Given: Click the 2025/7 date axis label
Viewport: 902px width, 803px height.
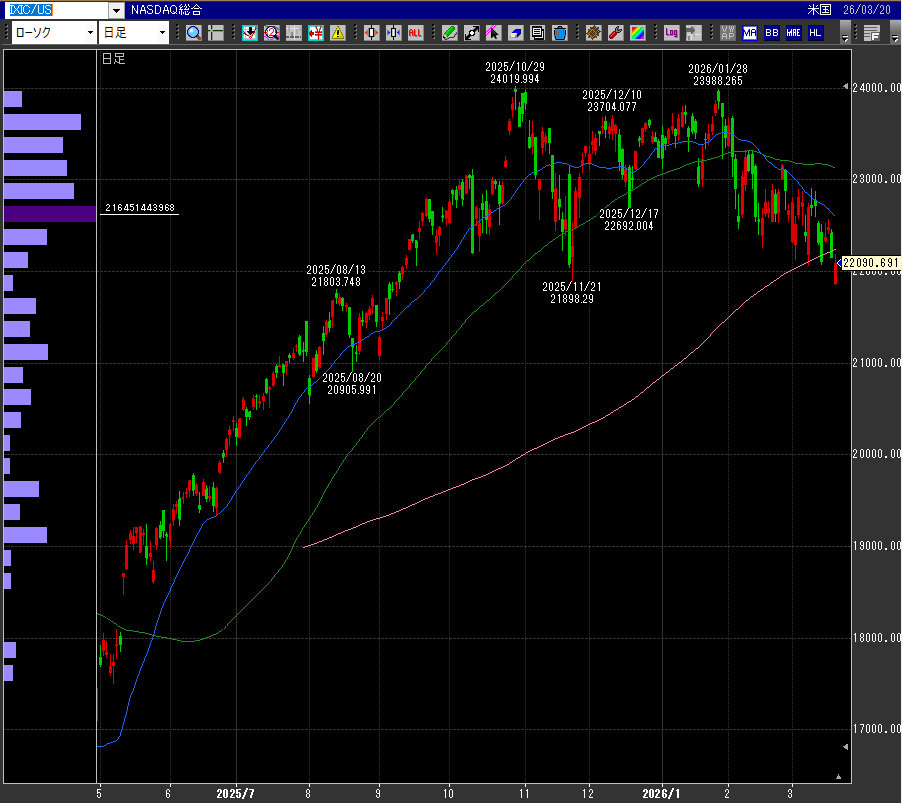Looking at the screenshot, I should 235,794.
